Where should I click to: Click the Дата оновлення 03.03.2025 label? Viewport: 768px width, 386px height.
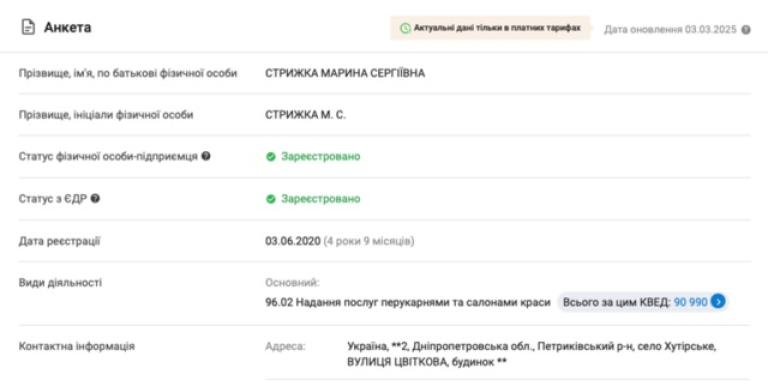[x=670, y=30]
